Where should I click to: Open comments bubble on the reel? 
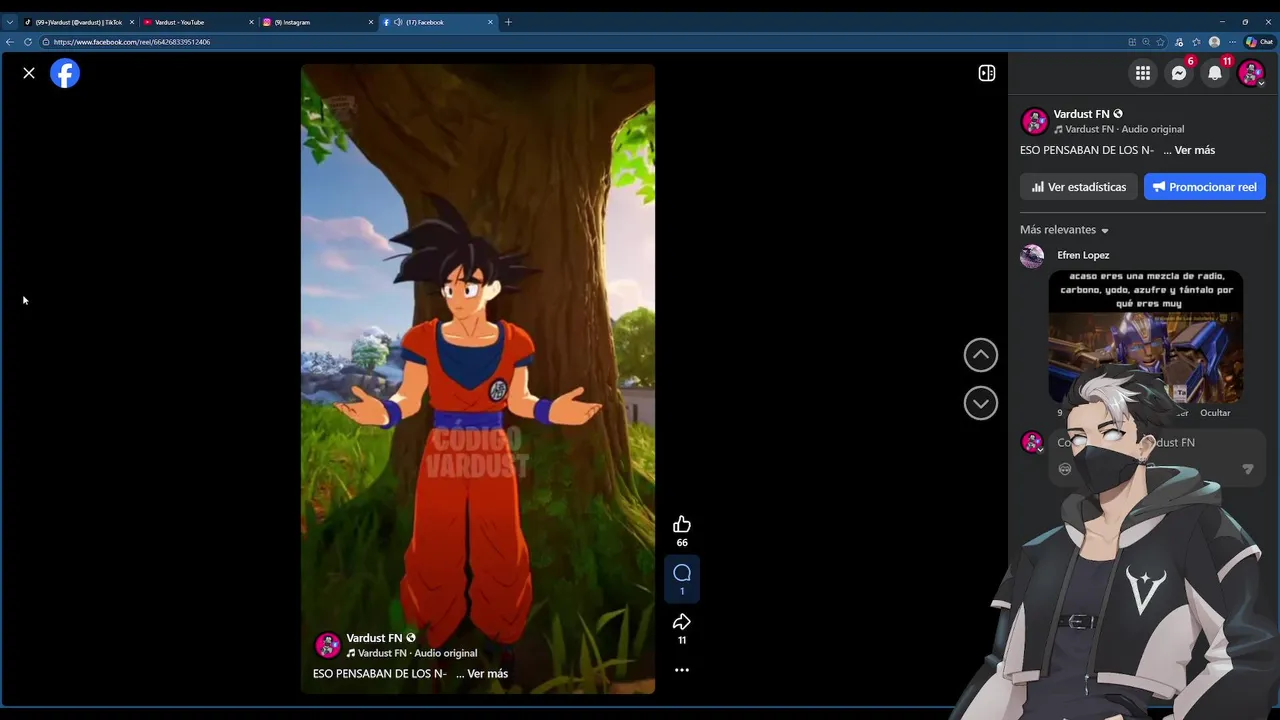(x=682, y=573)
